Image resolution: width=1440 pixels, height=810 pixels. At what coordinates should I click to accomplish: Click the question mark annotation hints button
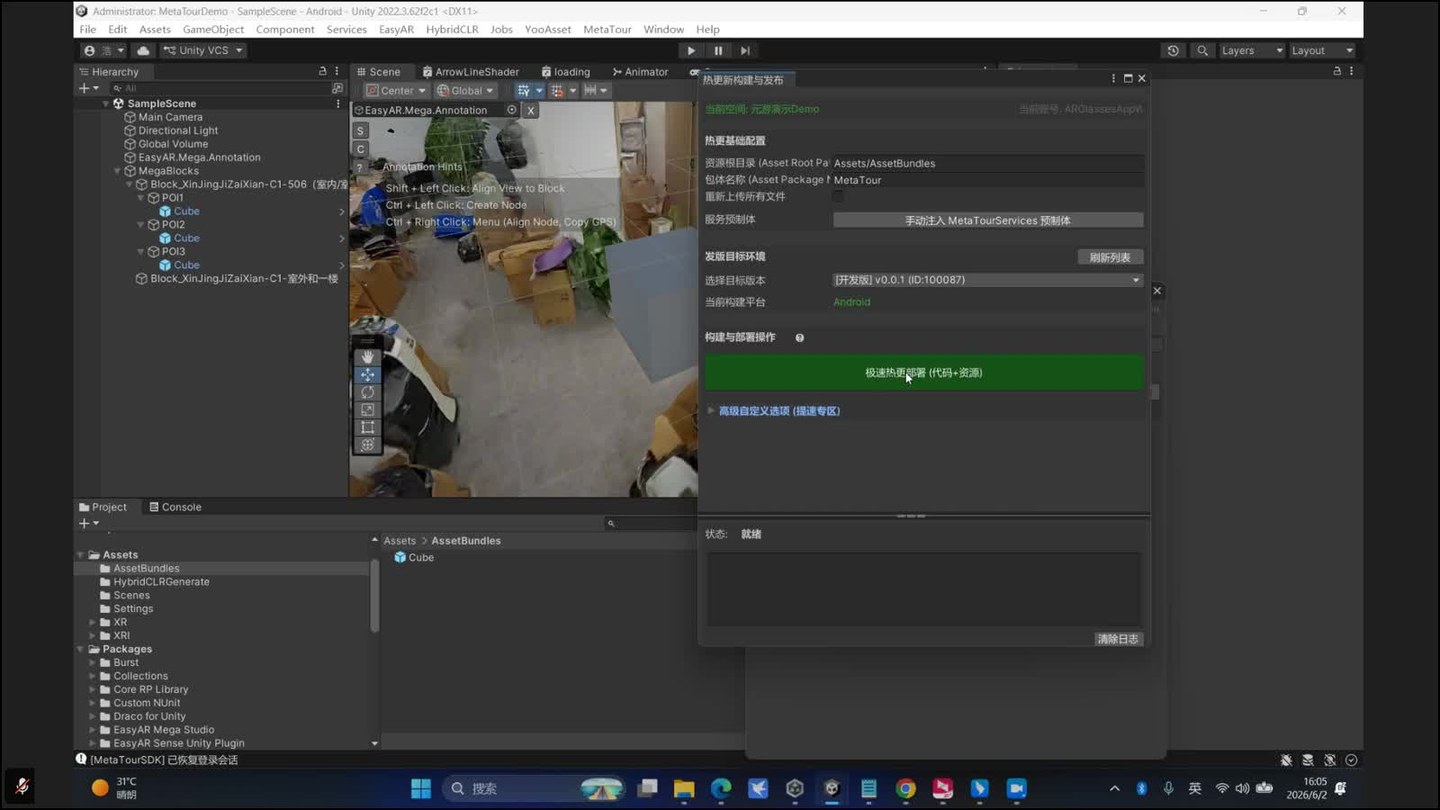point(361,167)
